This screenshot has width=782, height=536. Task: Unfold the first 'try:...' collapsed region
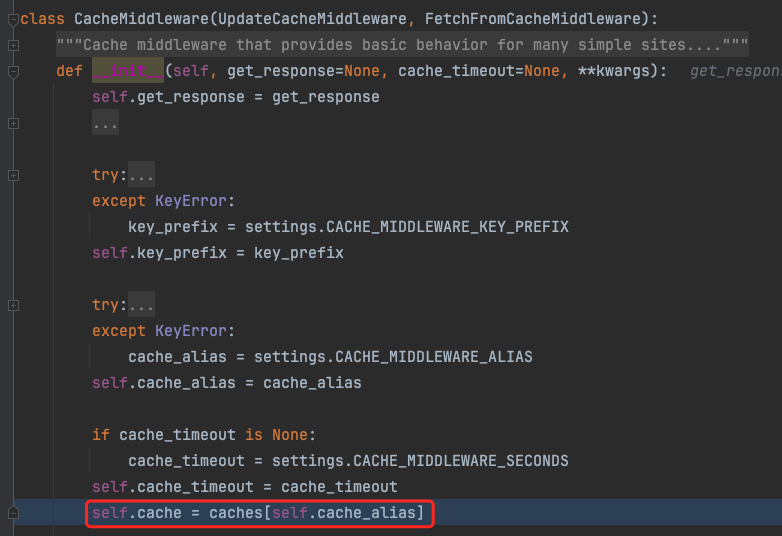[x=141, y=175]
